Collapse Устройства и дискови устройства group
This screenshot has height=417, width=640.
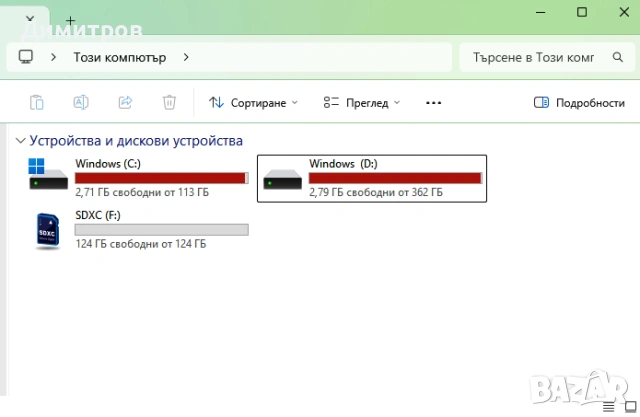tap(20, 141)
